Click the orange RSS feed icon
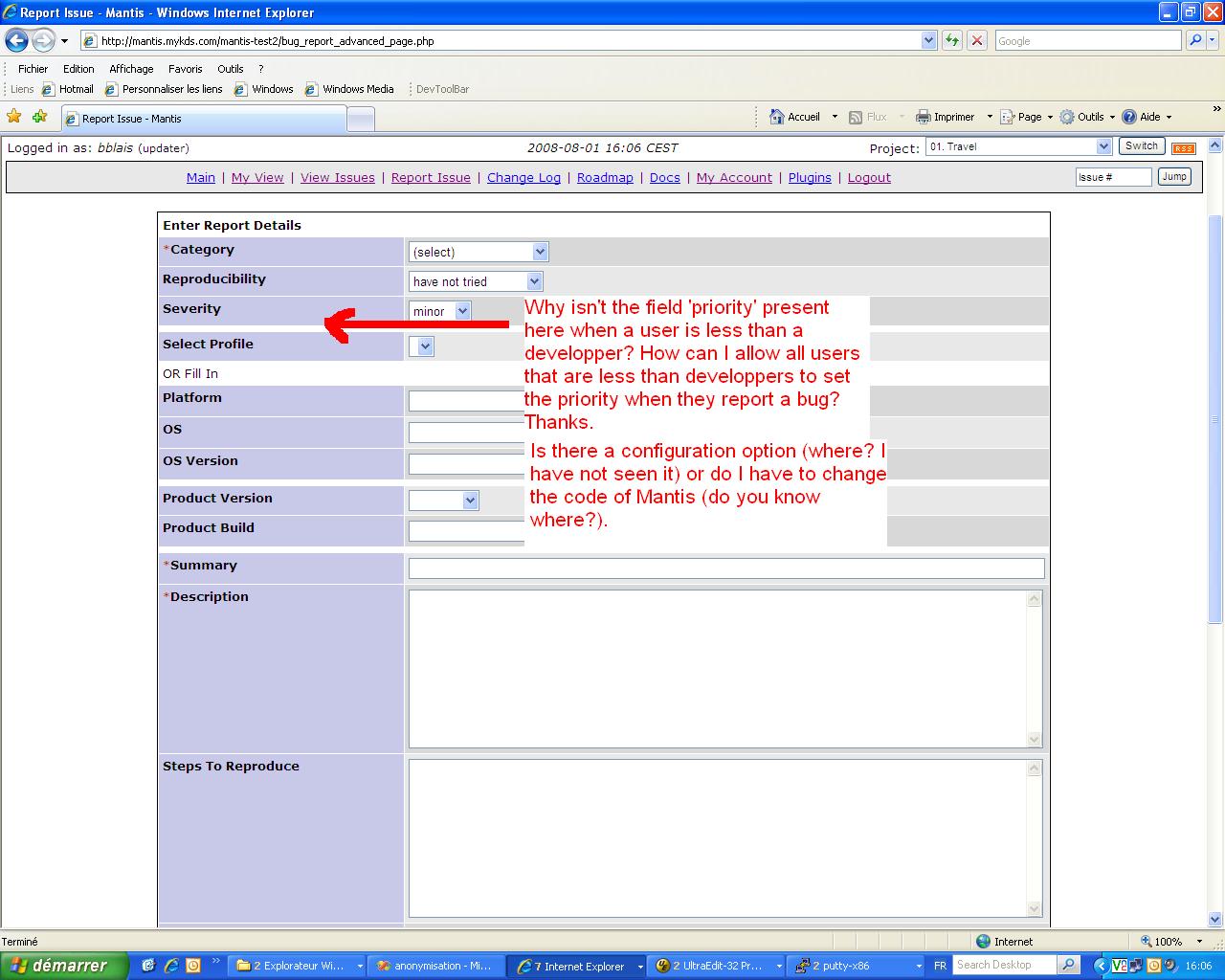The image size is (1225, 980). [x=1184, y=147]
